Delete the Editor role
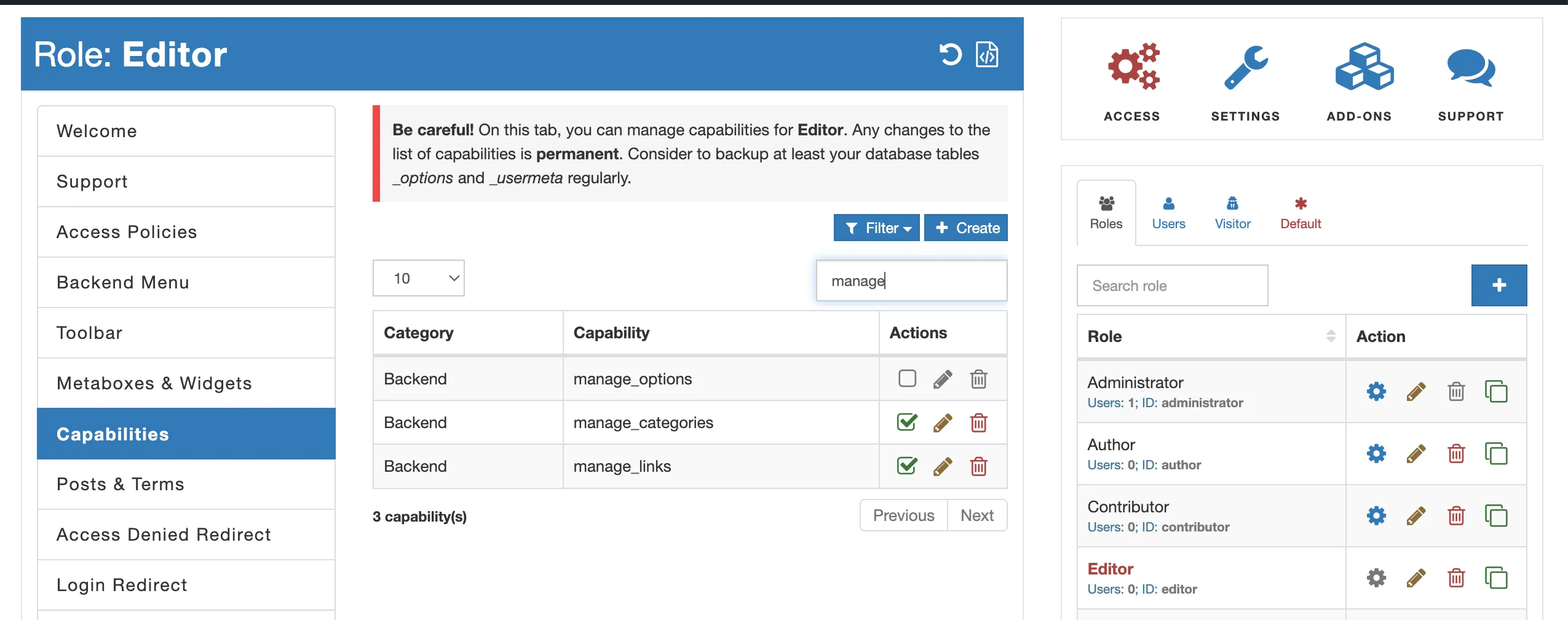Screen dimensions: 1568x620 (x=1456, y=578)
